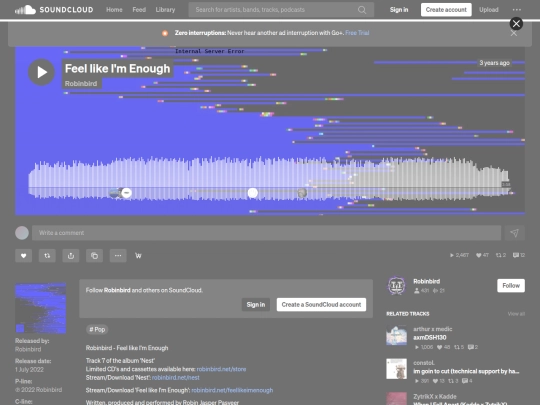Repost the track
The image size is (540, 405).
[47, 256]
